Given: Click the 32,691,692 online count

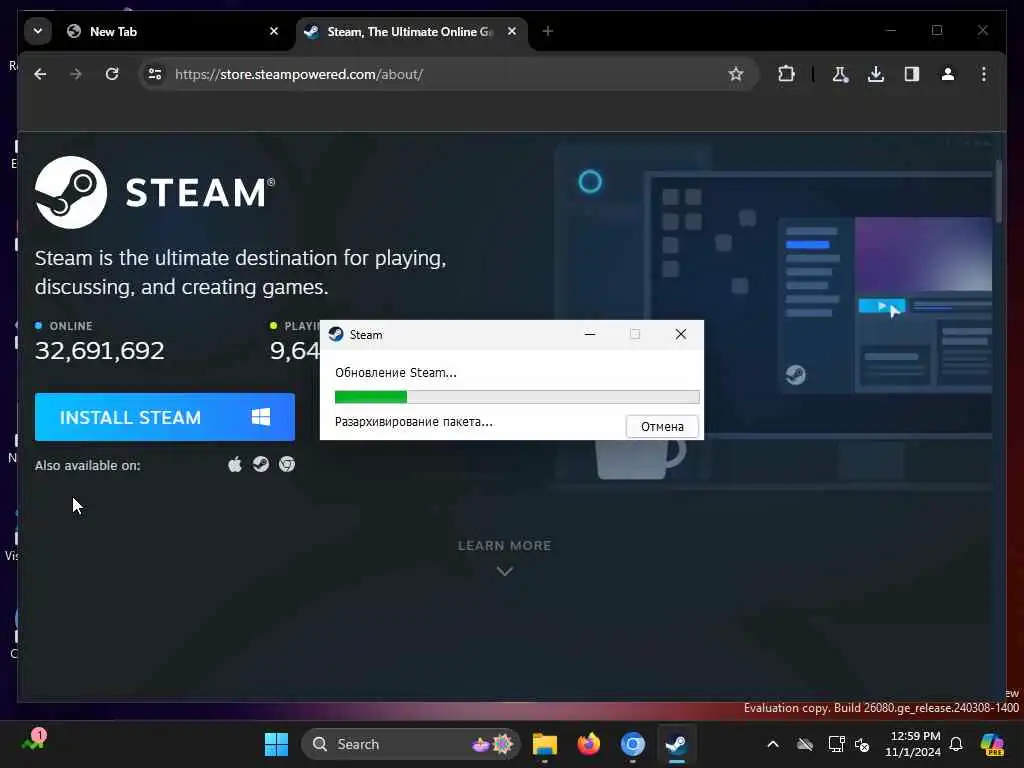Looking at the screenshot, I should (x=99, y=351).
